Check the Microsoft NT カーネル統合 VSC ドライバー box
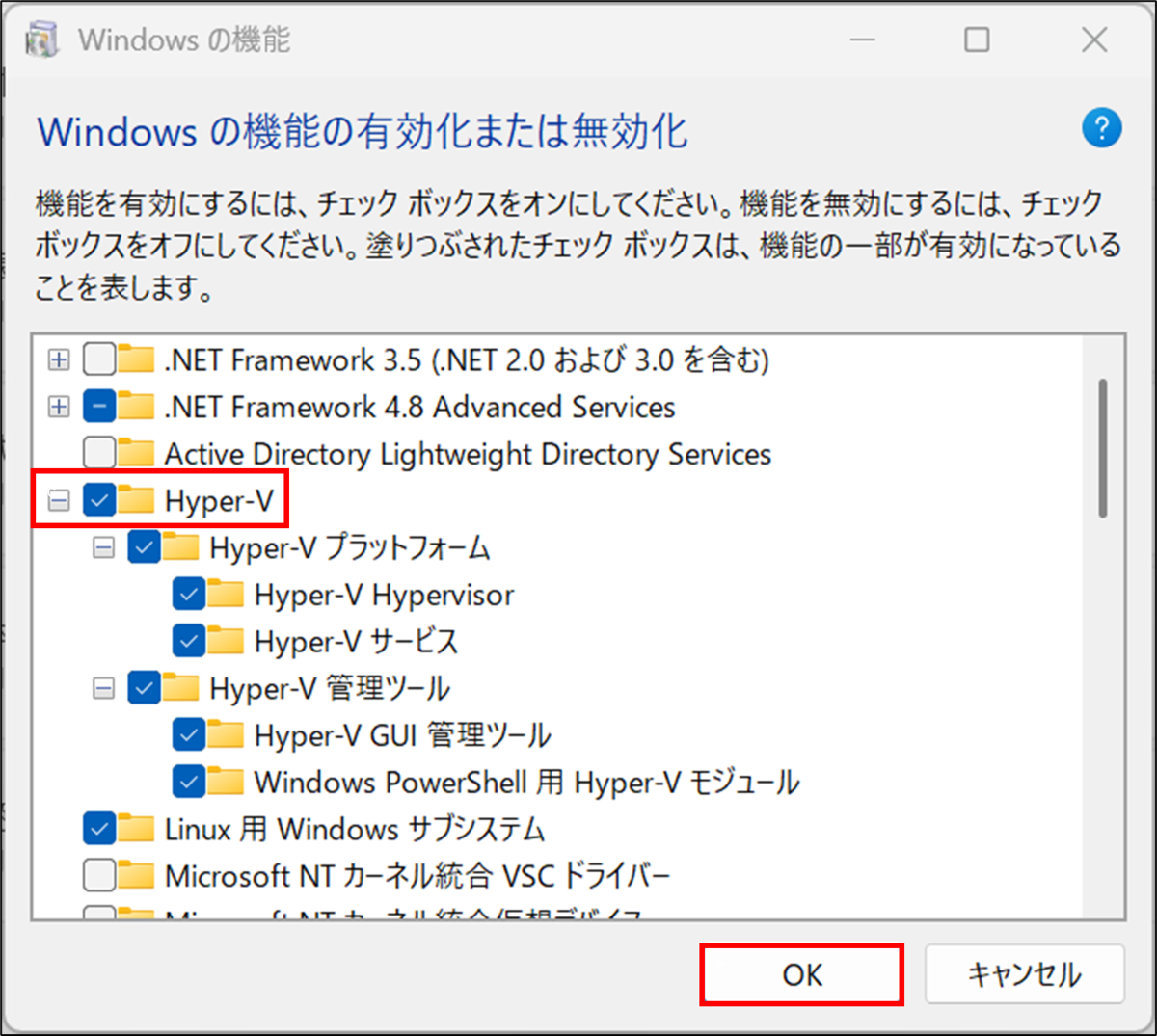Viewport: 1157px width, 1036px height. (x=99, y=876)
